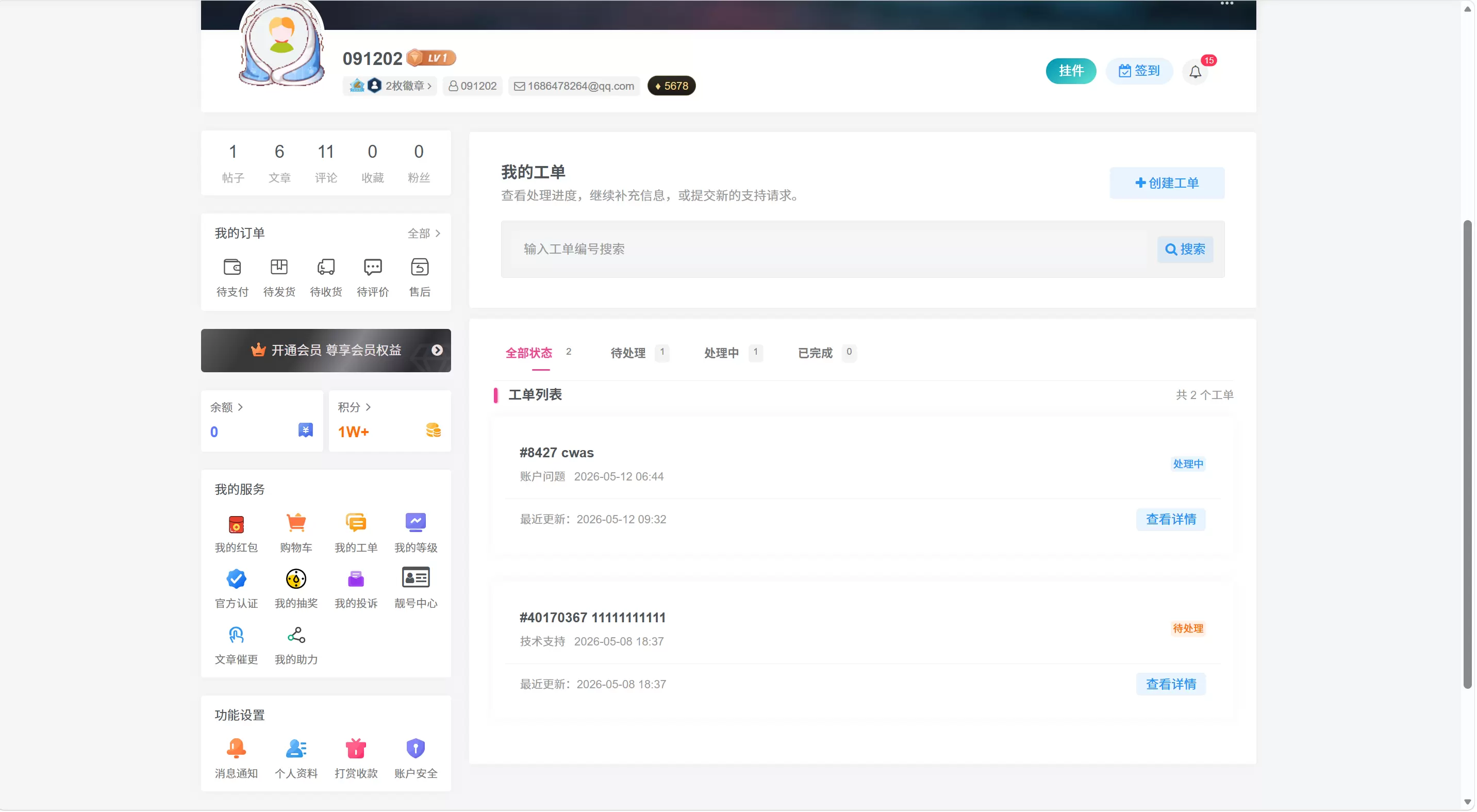Screen dimensions: 1477x812
Task: Expand the 积分 points details
Action: [355, 408]
